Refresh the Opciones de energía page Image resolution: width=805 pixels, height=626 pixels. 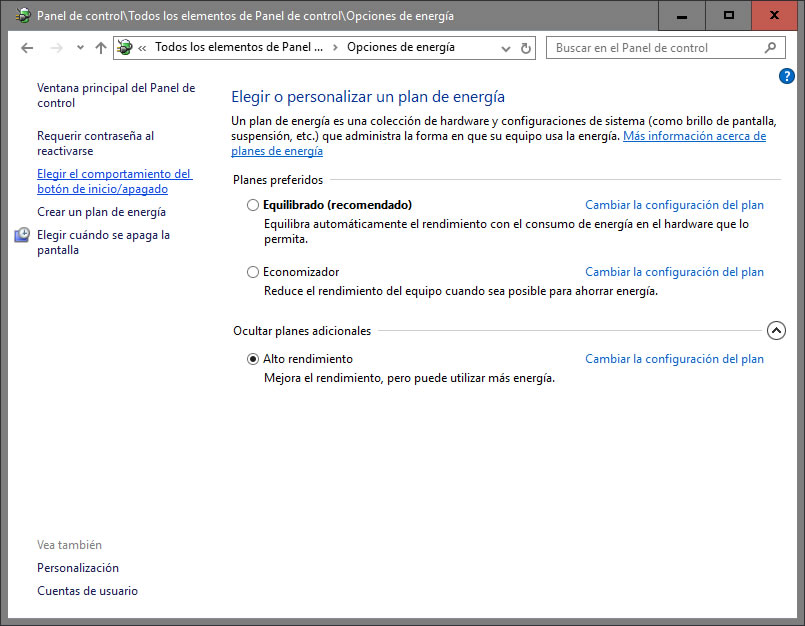[526, 48]
